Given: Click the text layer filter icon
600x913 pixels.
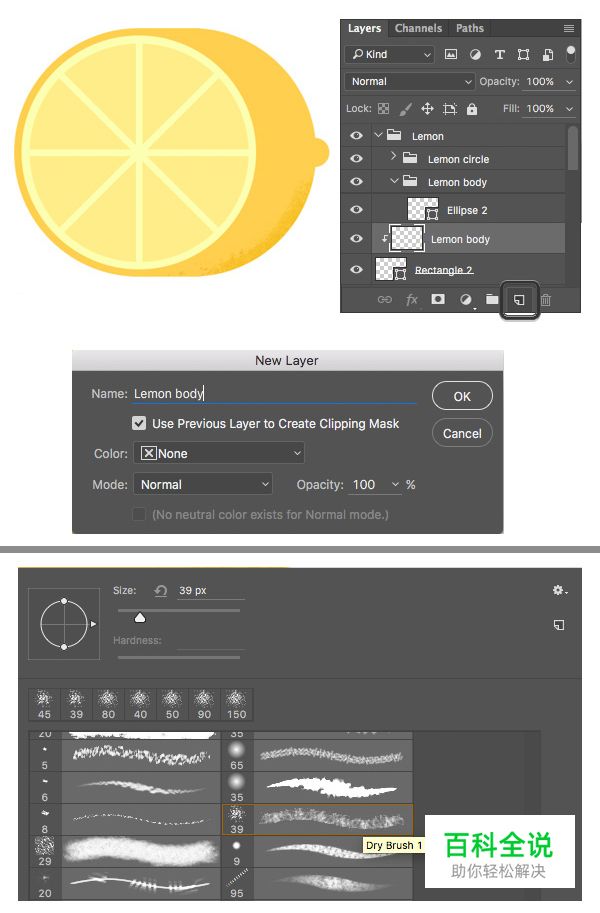Looking at the screenshot, I should click(499, 55).
